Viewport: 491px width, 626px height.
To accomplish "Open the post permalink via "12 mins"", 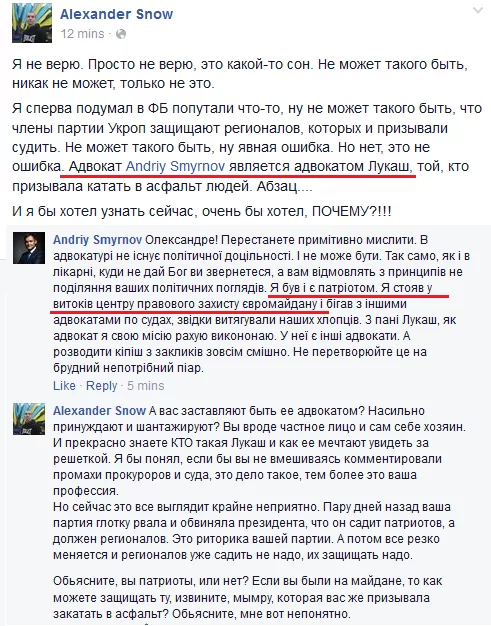I will [x=82, y=34].
